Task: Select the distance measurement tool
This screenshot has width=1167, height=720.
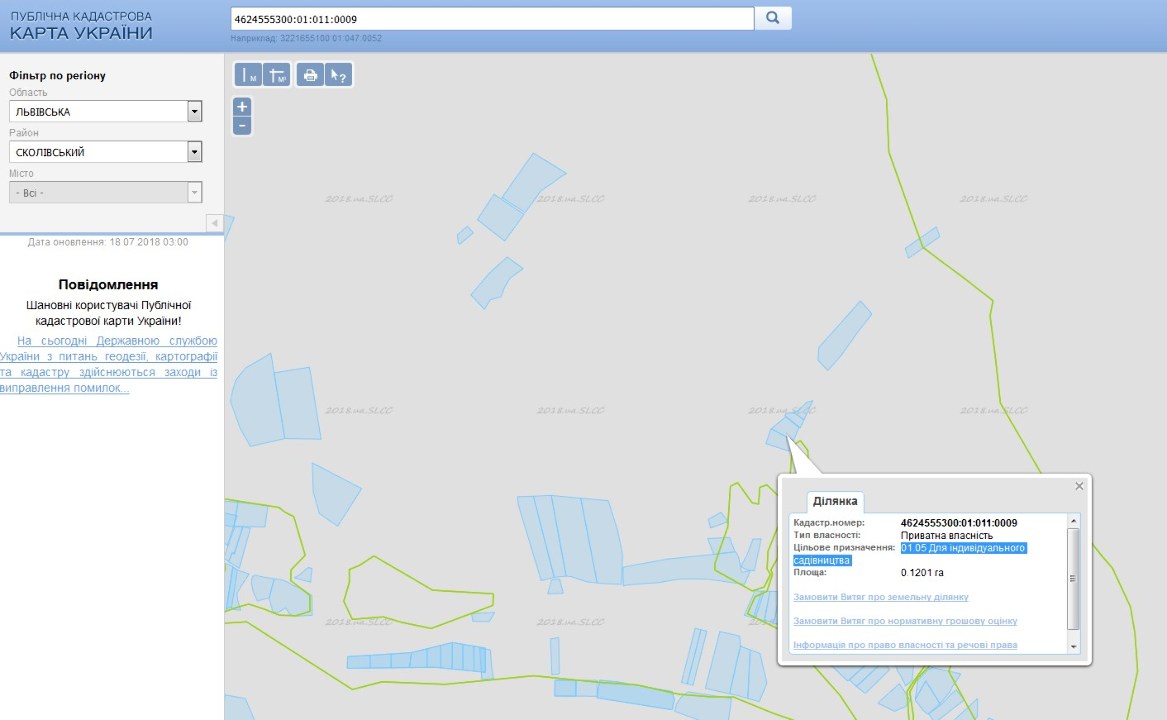Action: point(248,75)
